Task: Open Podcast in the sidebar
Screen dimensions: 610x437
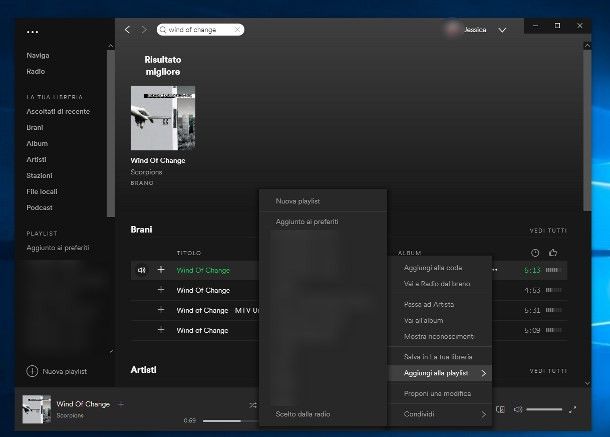Action: [39, 207]
